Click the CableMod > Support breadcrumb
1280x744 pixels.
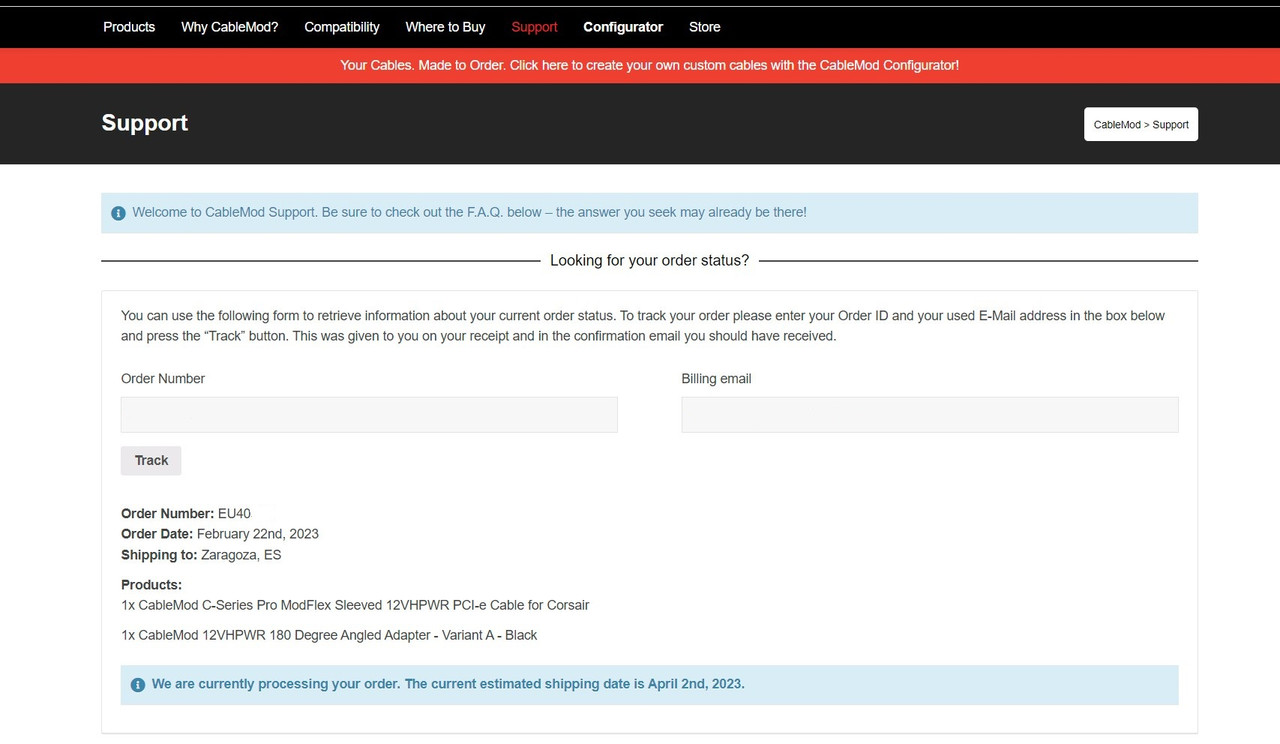[1141, 125]
